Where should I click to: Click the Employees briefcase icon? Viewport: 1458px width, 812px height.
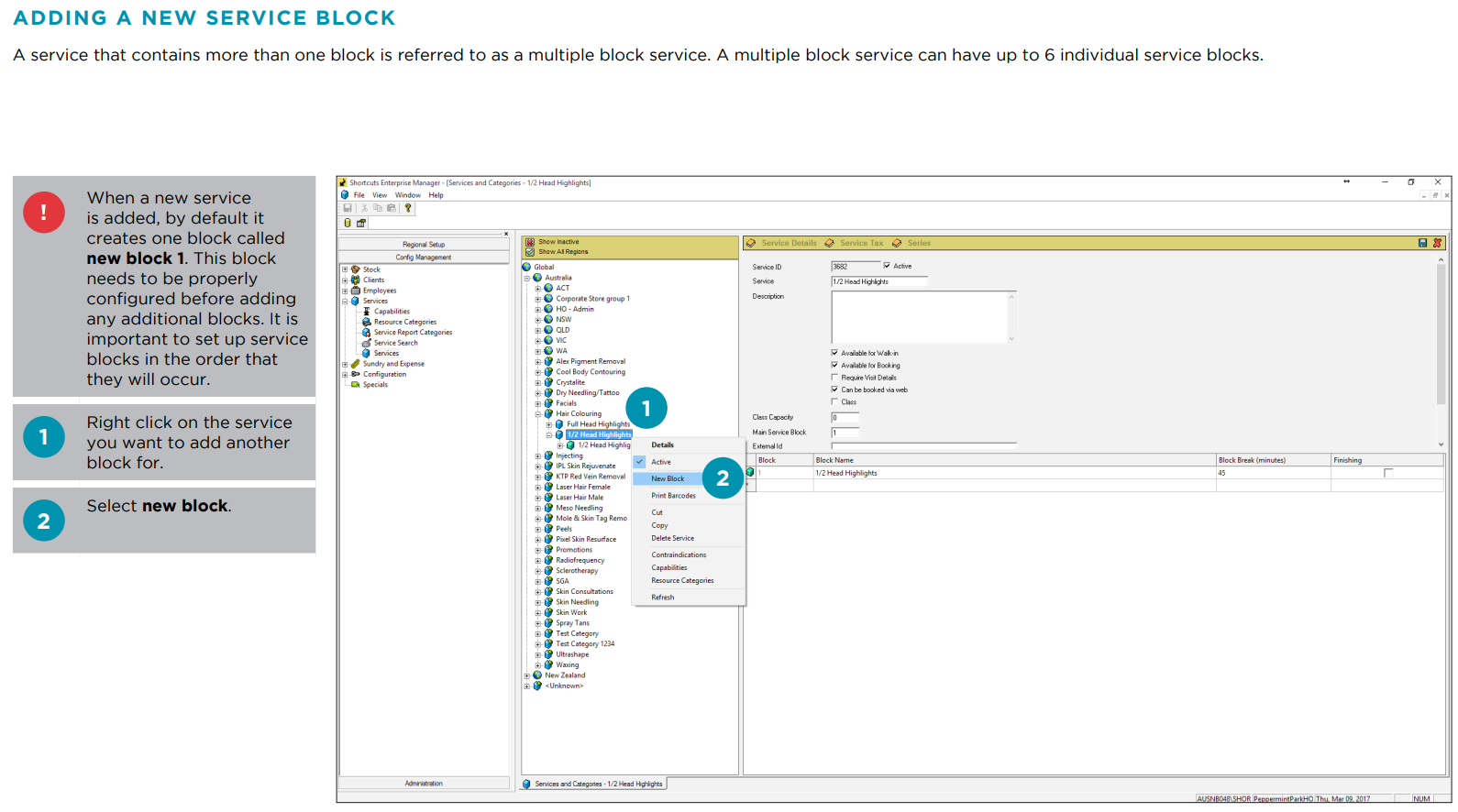click(x=356, y=291)
